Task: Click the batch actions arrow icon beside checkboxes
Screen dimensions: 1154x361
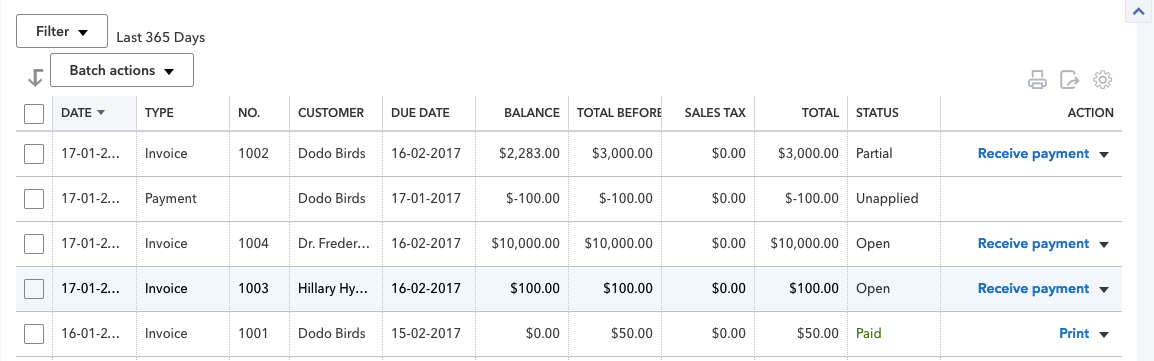Action: coord(35,77)
